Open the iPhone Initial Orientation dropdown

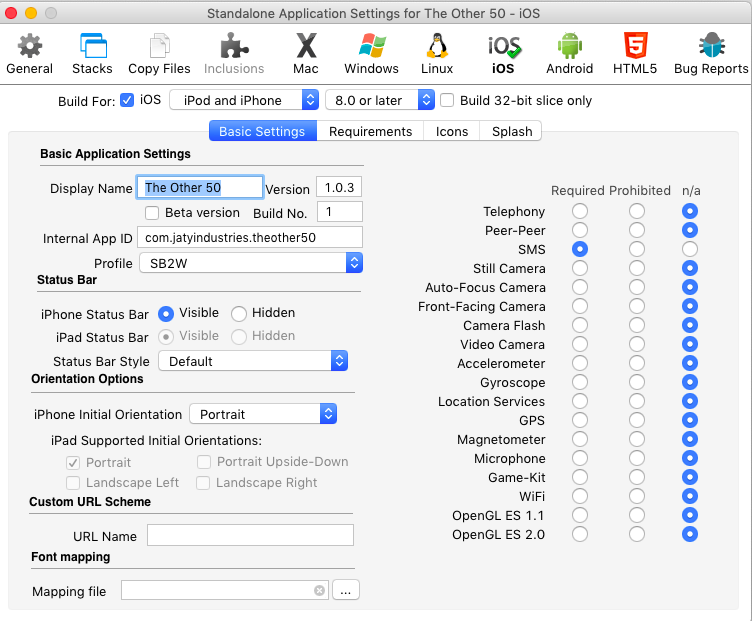(263, 414)
